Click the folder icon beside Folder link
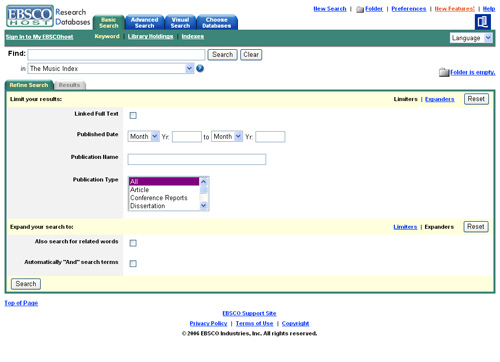Screen dimensions: 500x362 point(360,9)
